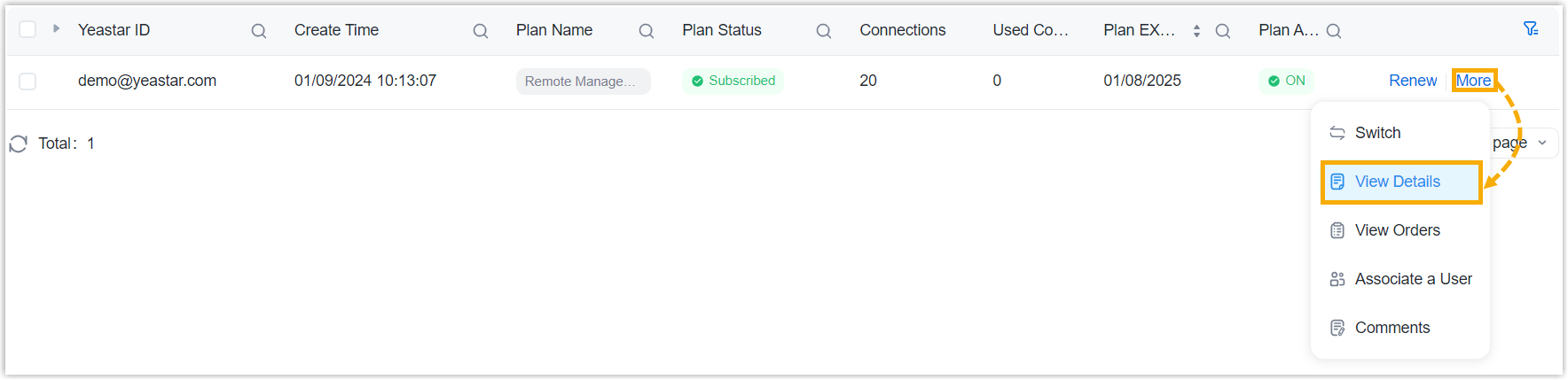
Task: Choose Associate a User option
Action: pos(1413,279)
